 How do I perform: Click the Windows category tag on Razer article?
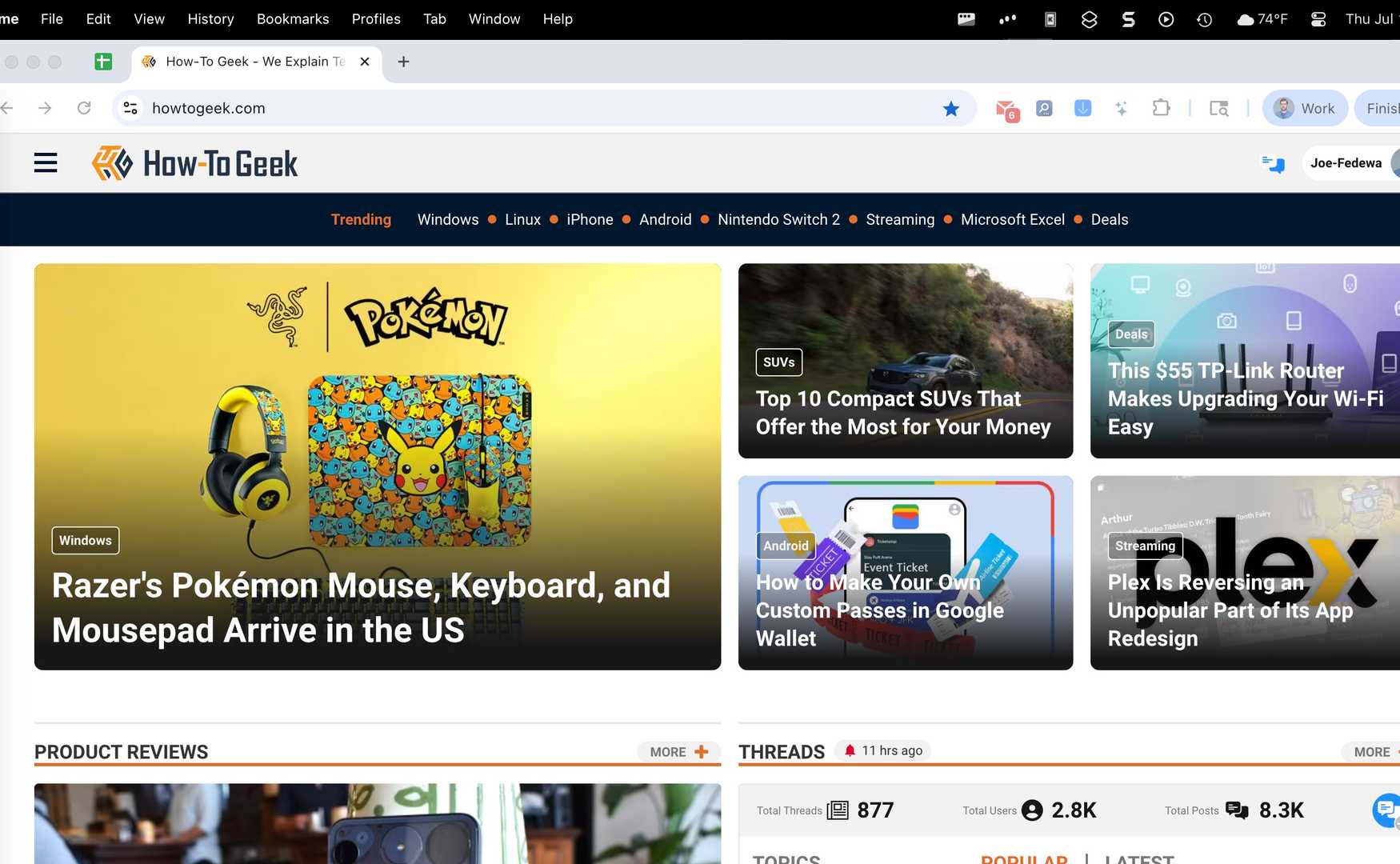click(86, 540)
